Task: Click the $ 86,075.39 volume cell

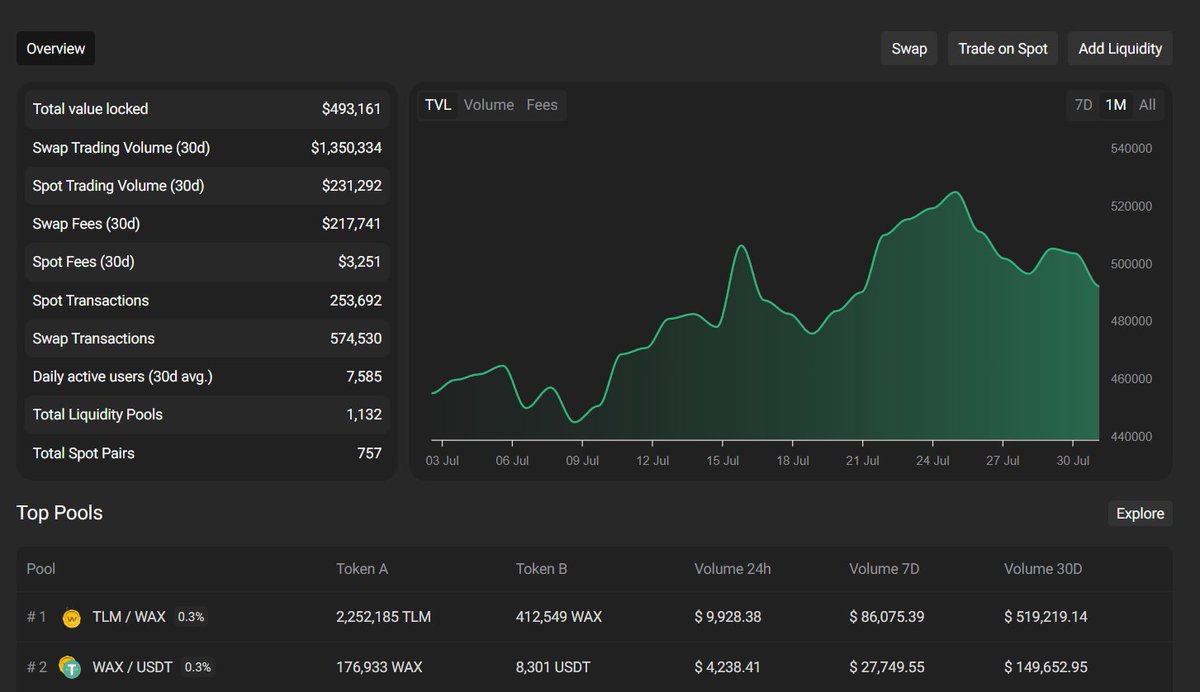Action: pos(887,617)
